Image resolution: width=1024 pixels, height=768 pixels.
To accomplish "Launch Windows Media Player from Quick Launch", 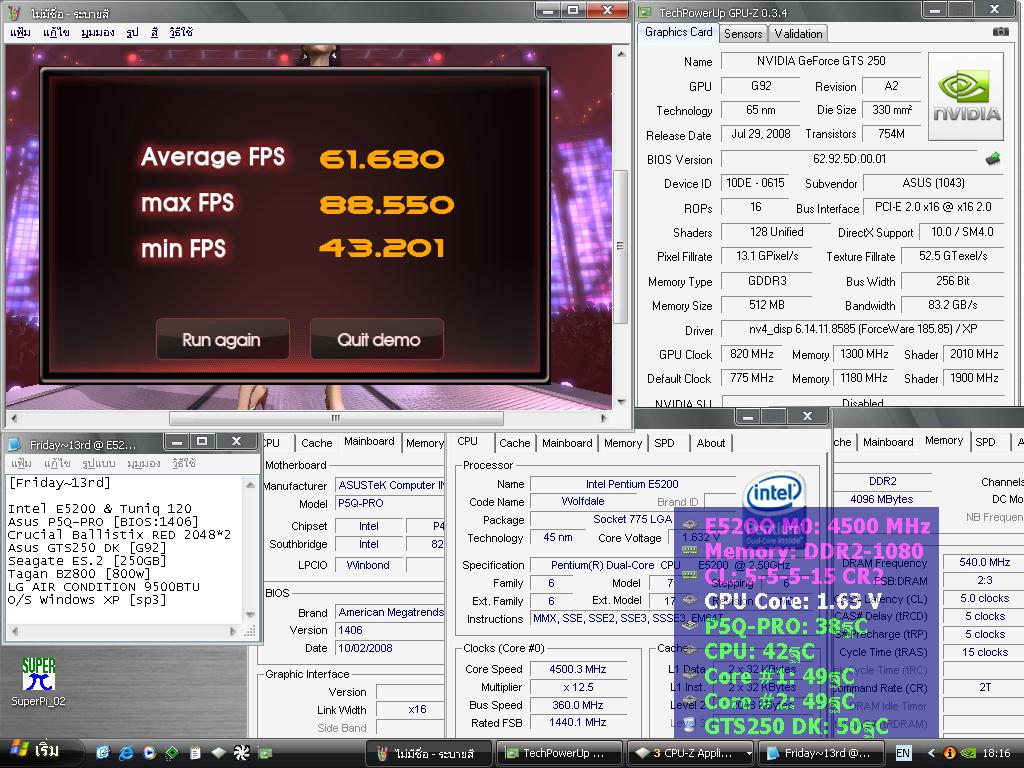I will 149,752.
